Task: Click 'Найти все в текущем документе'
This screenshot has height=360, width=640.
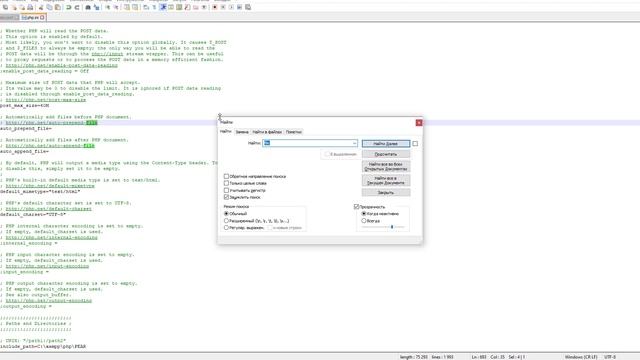Action: pyautogui.click(x=386, y=180)
